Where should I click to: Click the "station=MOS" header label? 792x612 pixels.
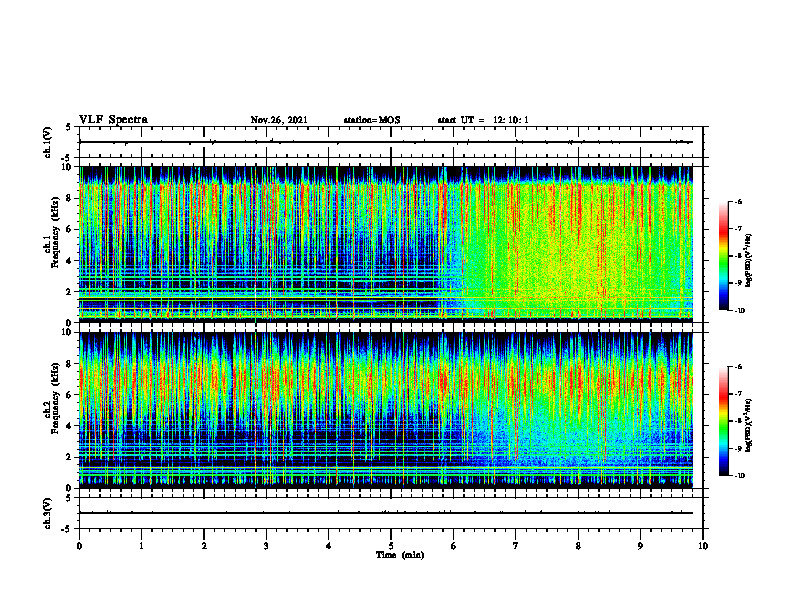[372, 120]
